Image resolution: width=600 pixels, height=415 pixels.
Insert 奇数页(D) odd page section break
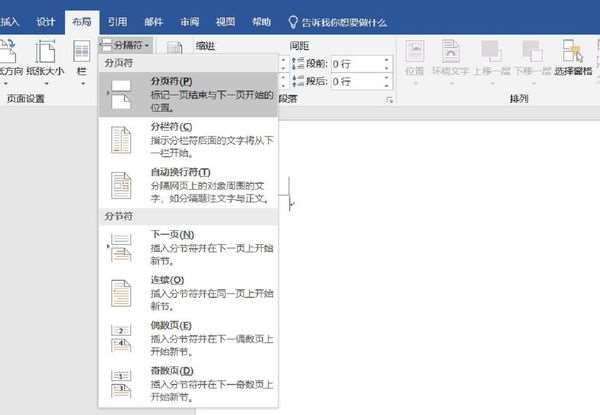[188, 384]
